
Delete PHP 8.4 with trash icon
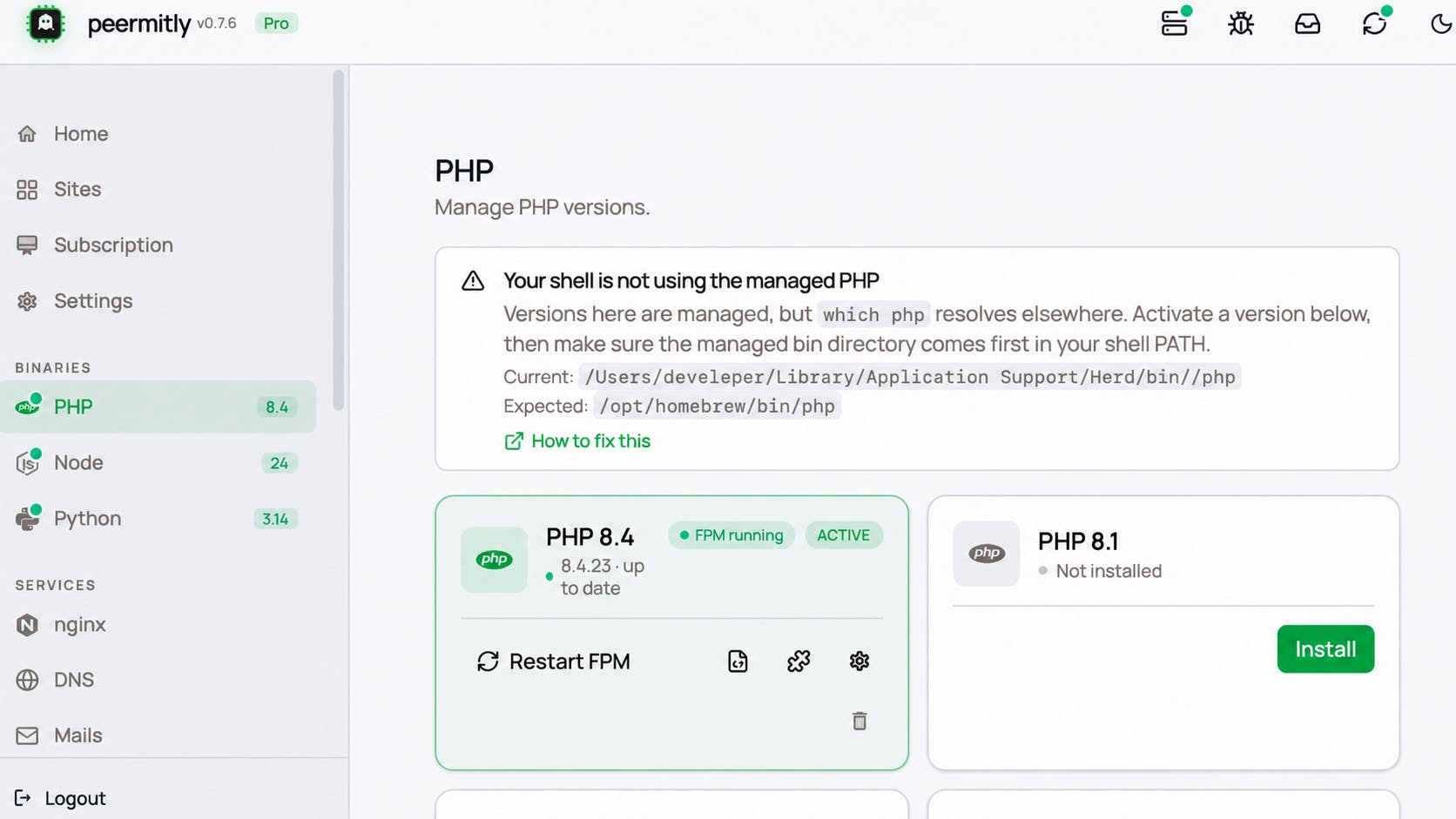coord(859,721)
